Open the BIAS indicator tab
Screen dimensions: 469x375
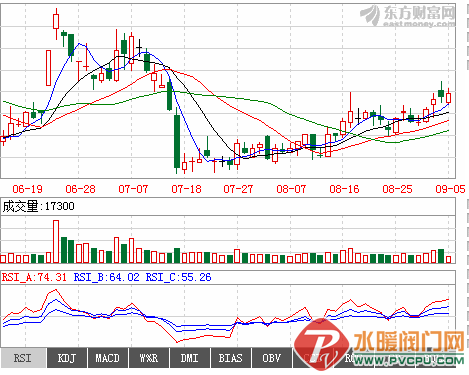click(231, 358)
